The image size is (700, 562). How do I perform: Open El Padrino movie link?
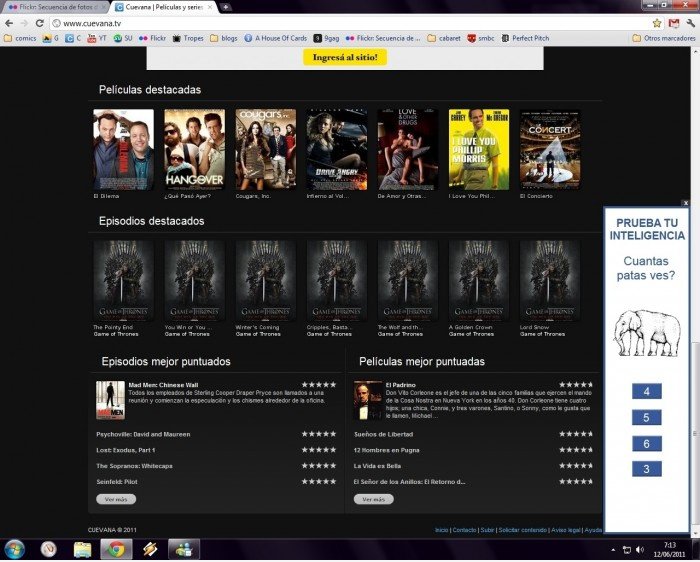[400, 385]
